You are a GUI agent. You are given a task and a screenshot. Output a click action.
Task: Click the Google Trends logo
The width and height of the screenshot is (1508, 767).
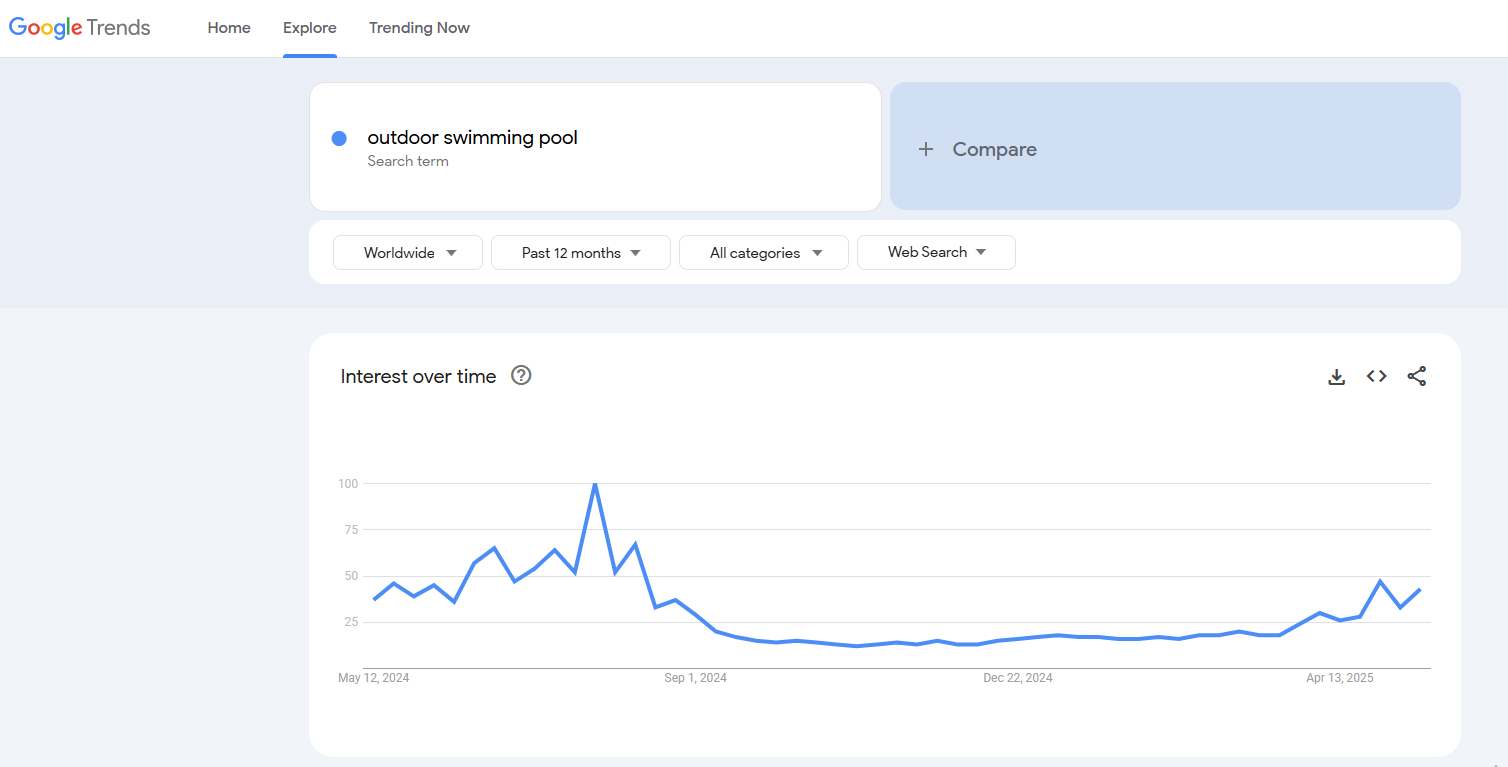pyautogui.click(x=80, y=28)
